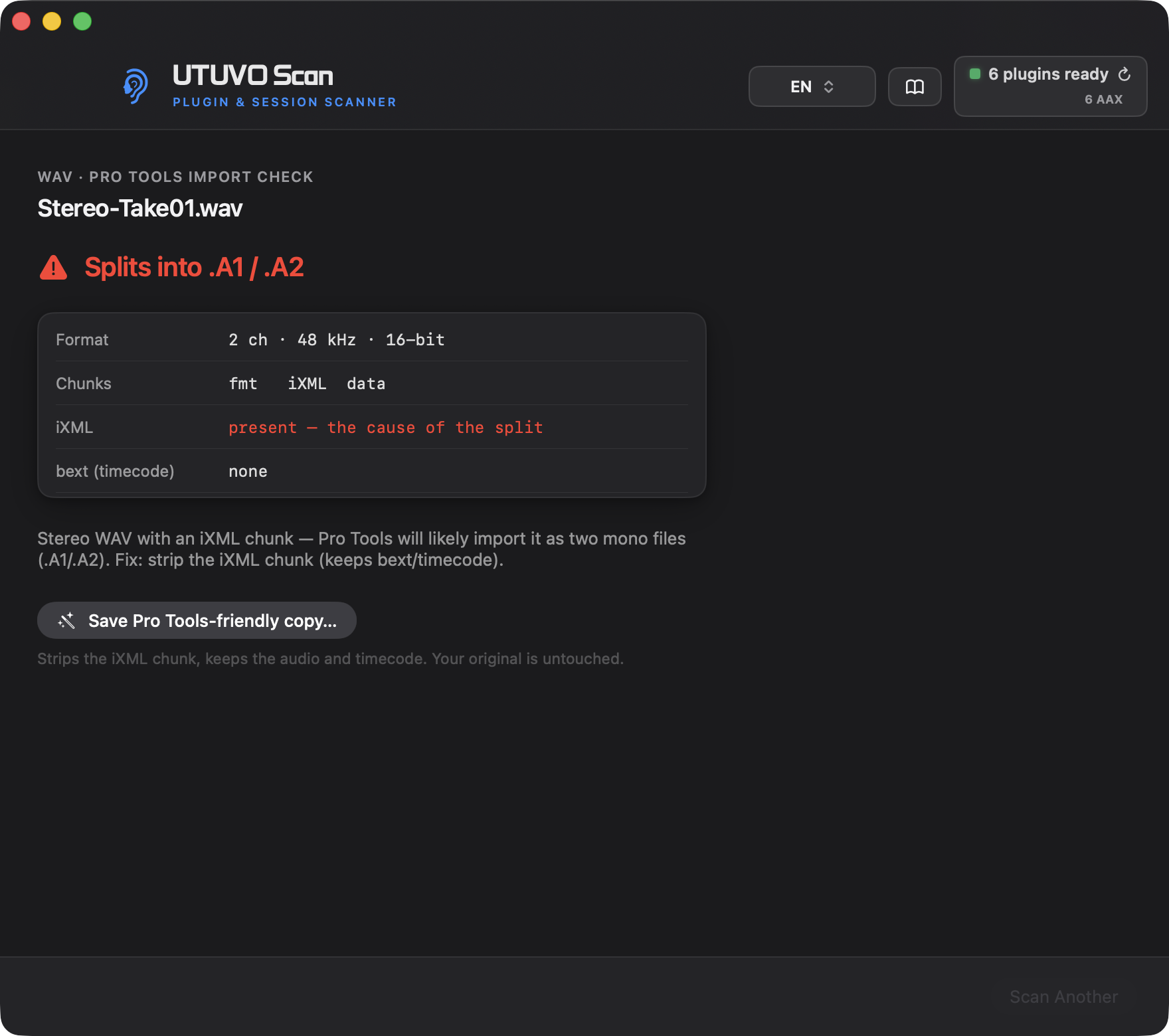Click the green plugins status indicator dot
Screen dimensions: 1169x1036
(975, 74)
